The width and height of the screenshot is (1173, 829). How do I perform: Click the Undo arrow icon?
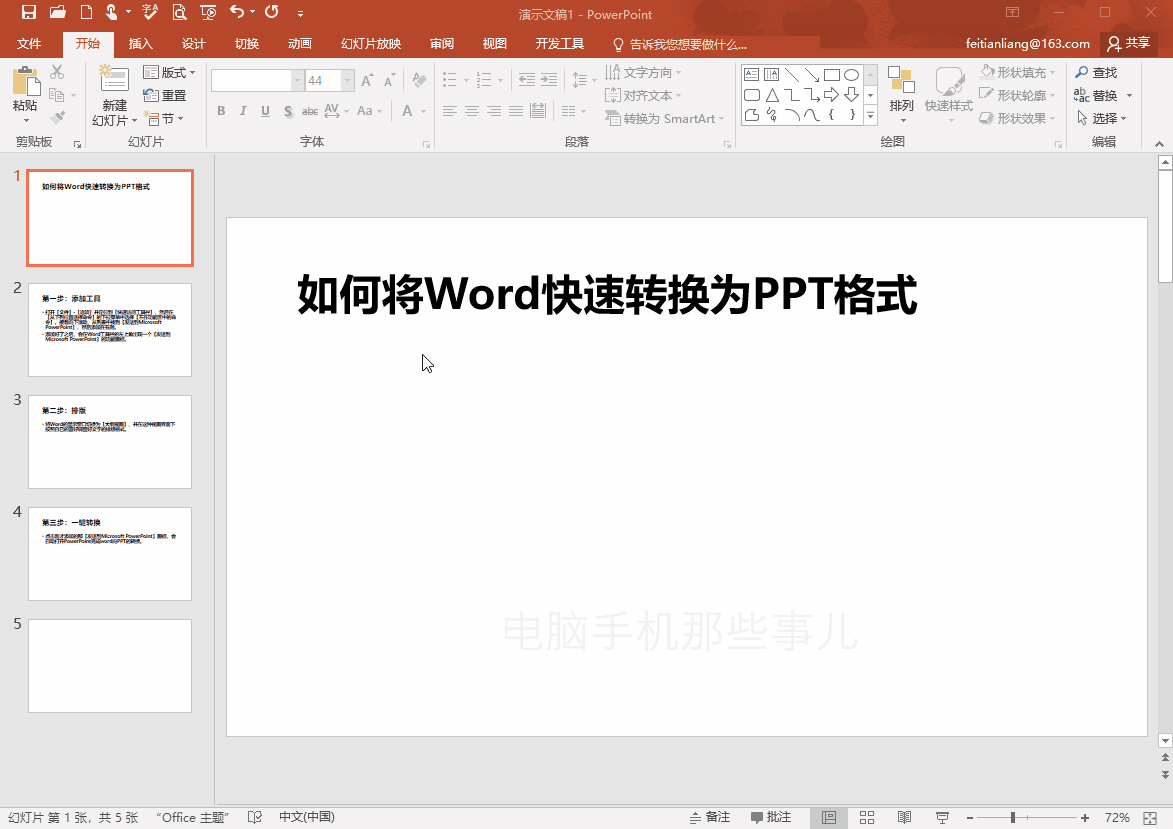click(236, 12)
